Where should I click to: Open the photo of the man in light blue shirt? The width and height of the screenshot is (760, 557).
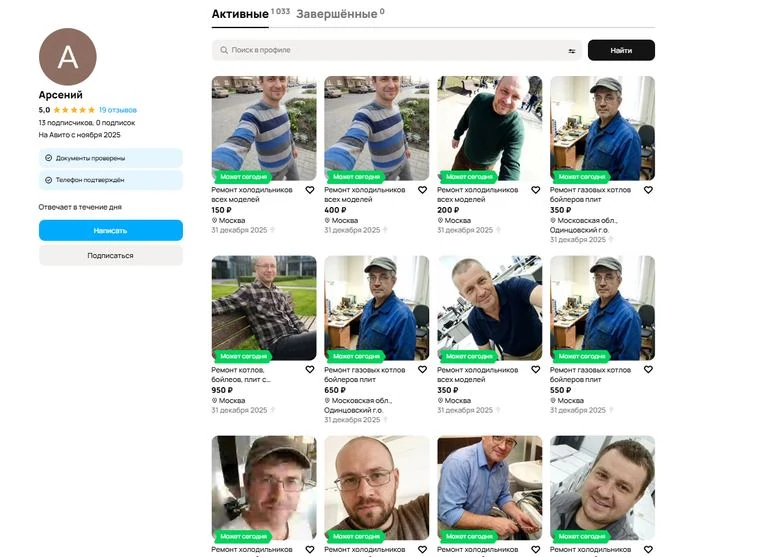[x=490, y=488]
